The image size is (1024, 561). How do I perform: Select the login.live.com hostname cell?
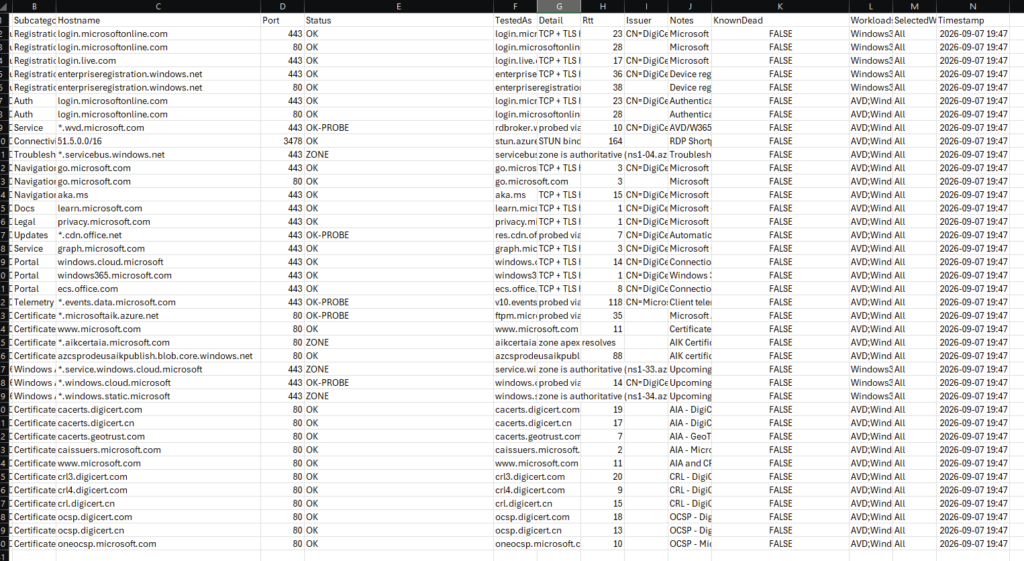(159, 61)
